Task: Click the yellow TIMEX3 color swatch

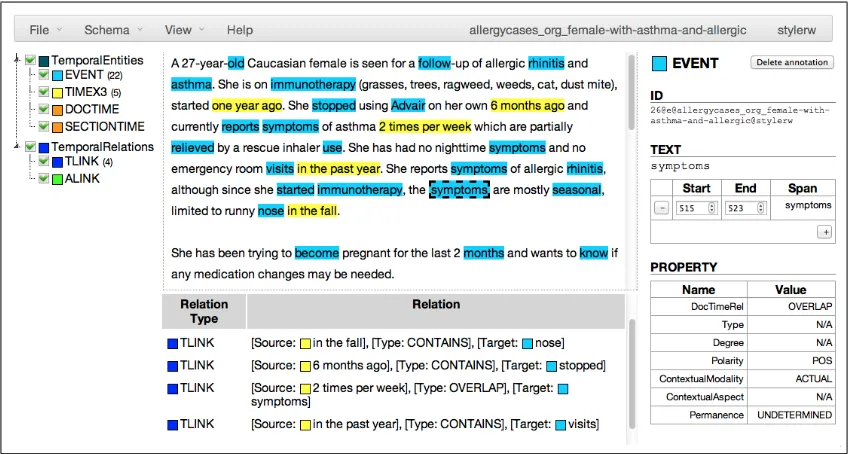Action: (x=57, y=93)
